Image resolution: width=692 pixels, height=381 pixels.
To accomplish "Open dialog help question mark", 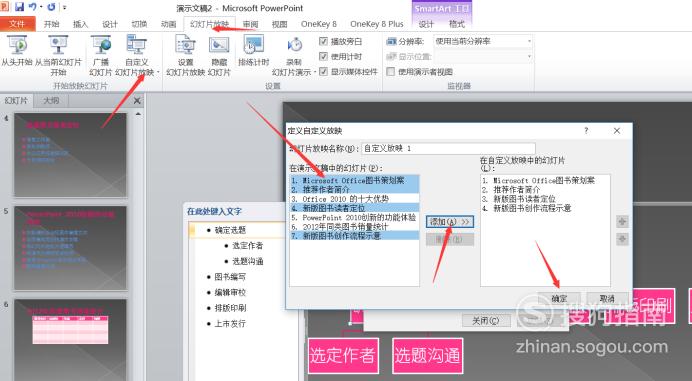I will [x=586, y=131].
